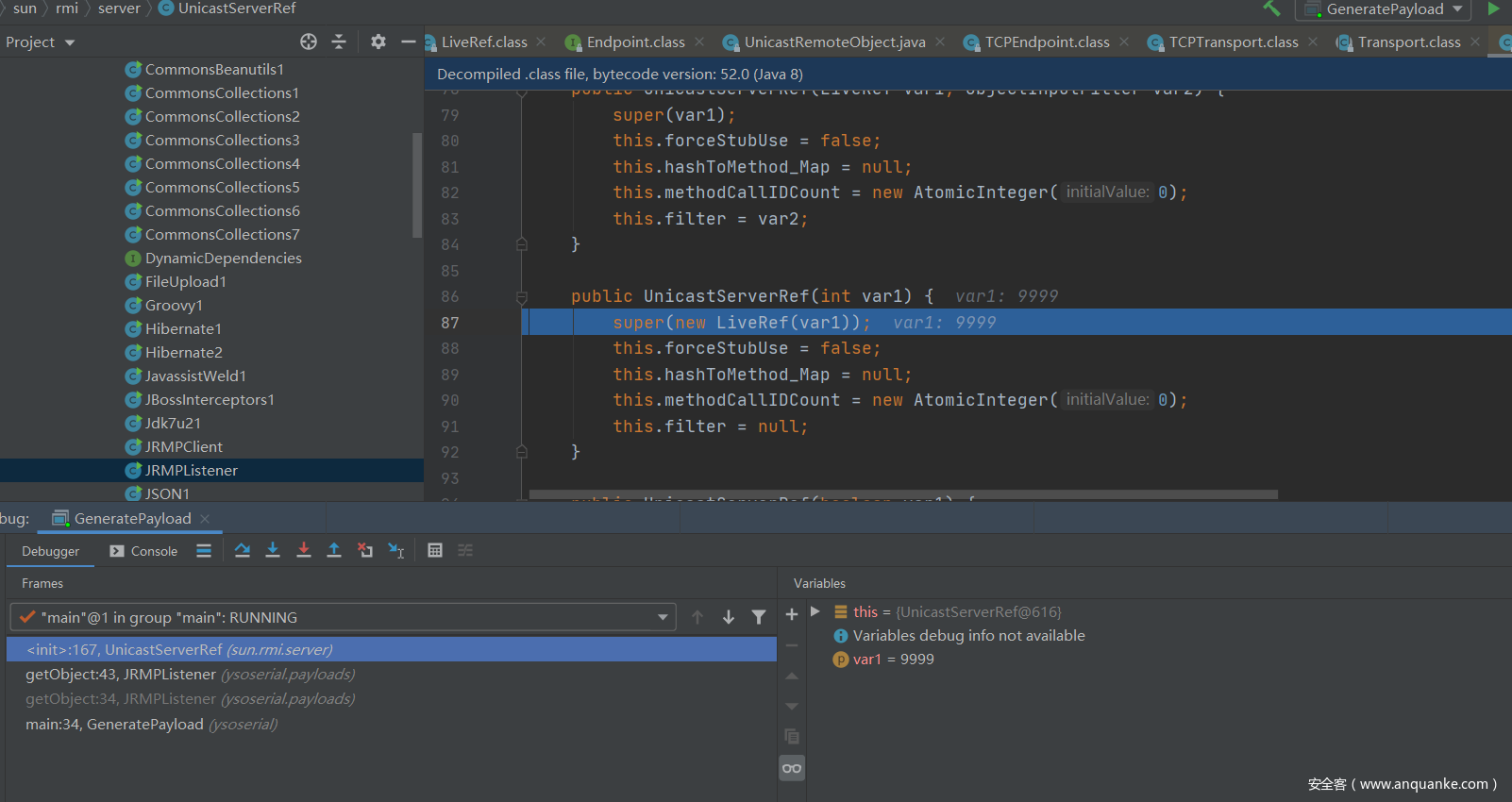This screenshot has height=802, width=1512.
Task: Toggle the frames filter funnel icon
Action: click(759, 617)
